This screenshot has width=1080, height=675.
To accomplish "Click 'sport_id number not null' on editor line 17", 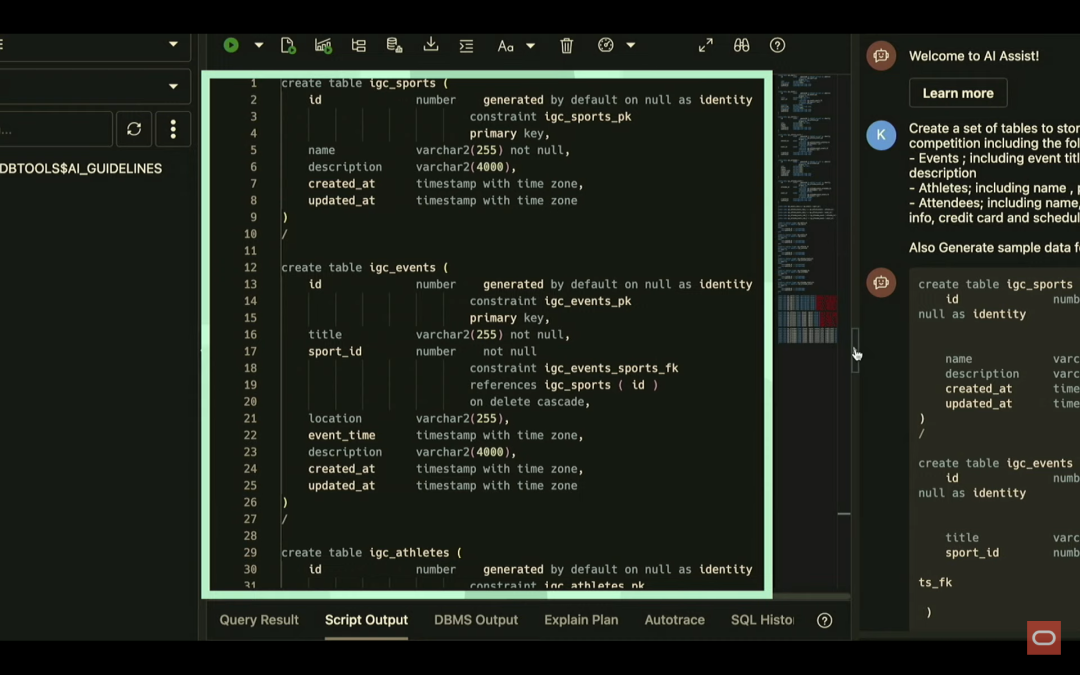I will 422,351.
